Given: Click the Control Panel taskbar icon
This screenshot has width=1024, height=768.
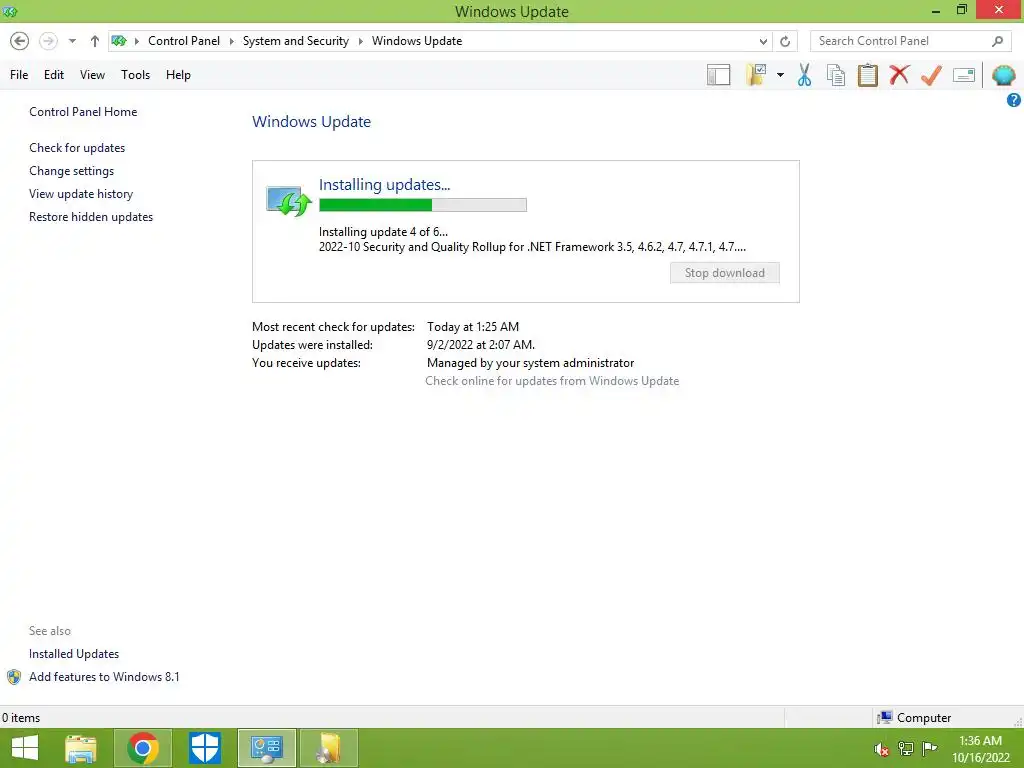Looking at the screenshot, I should [266, 748].
